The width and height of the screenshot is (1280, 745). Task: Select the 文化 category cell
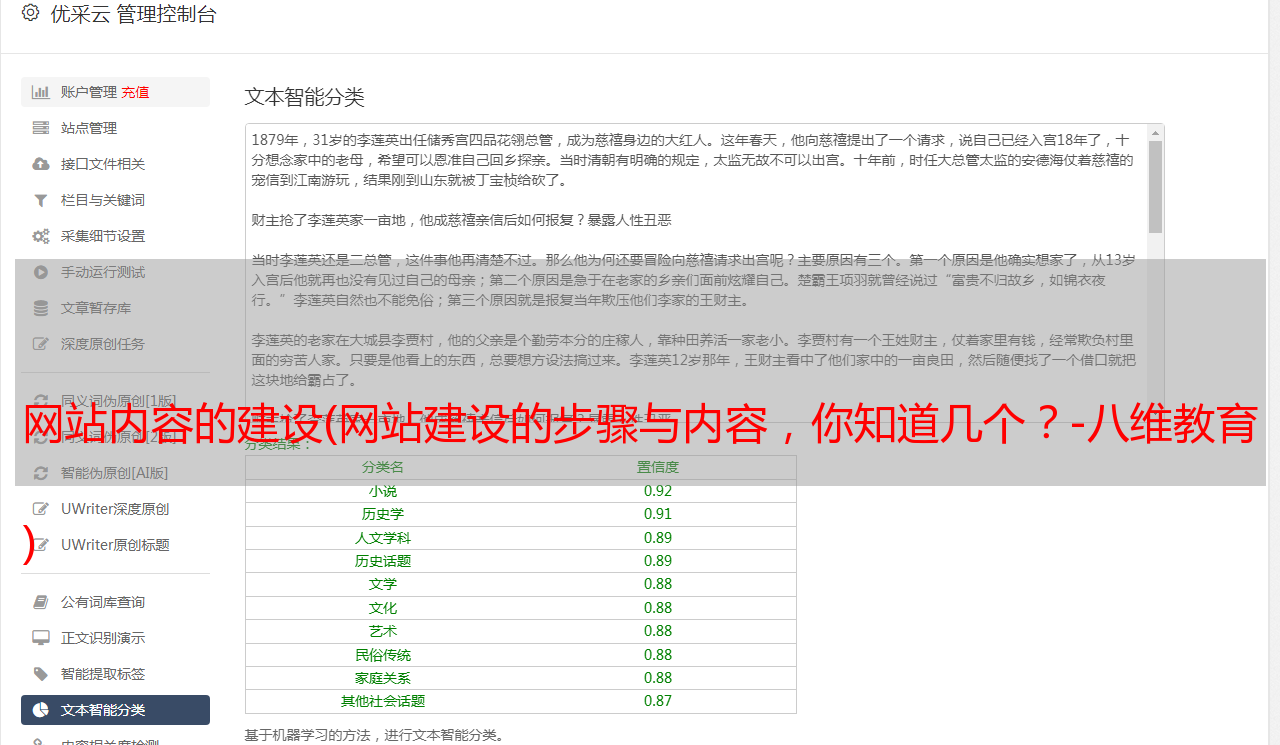(x=383, y=608)
